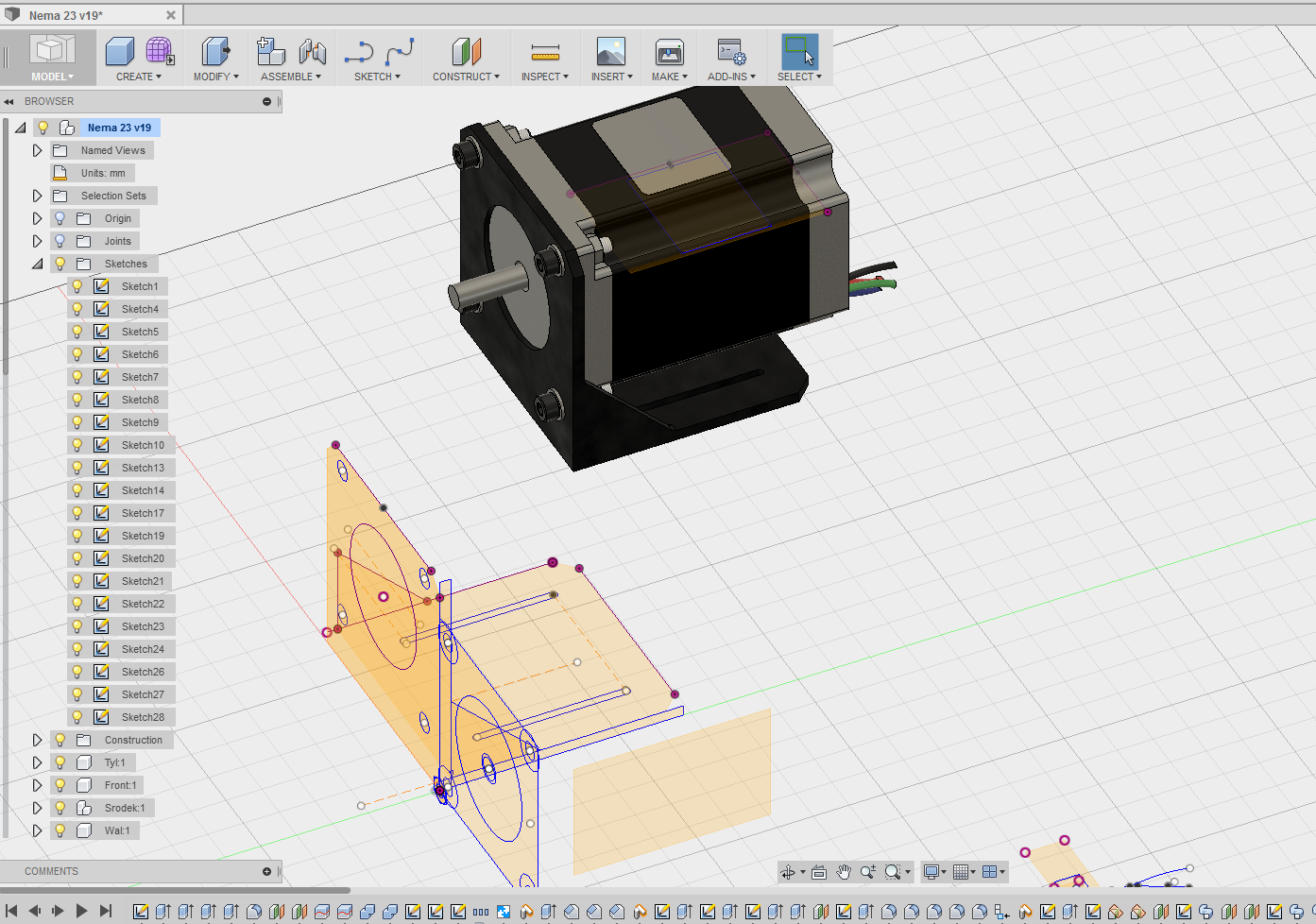
Task: Click the Add-Ins scripts icon
Action: pos(731,52)
